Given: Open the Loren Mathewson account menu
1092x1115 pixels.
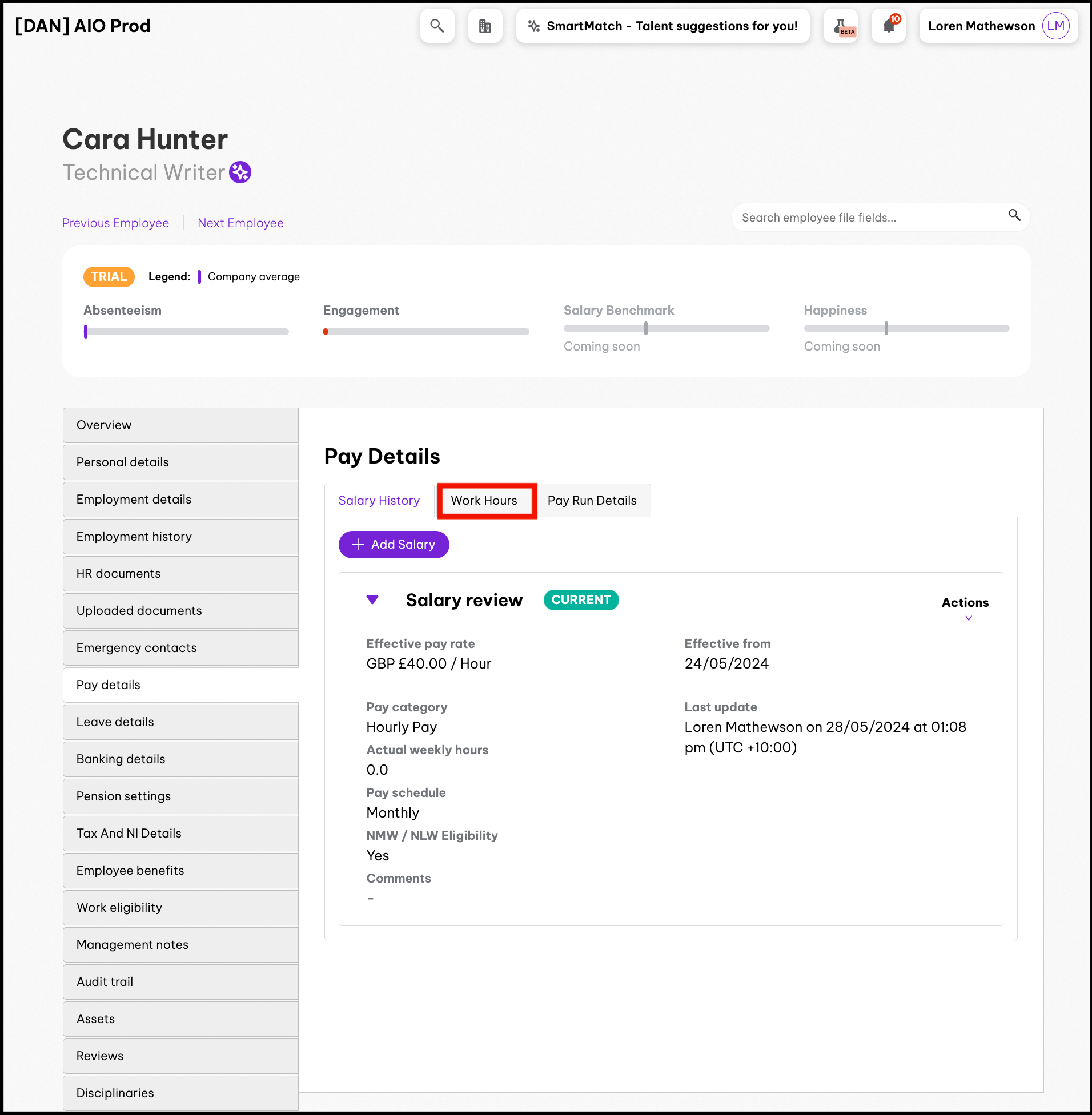Looking at the screenshot, I should [x=981, y=26].
